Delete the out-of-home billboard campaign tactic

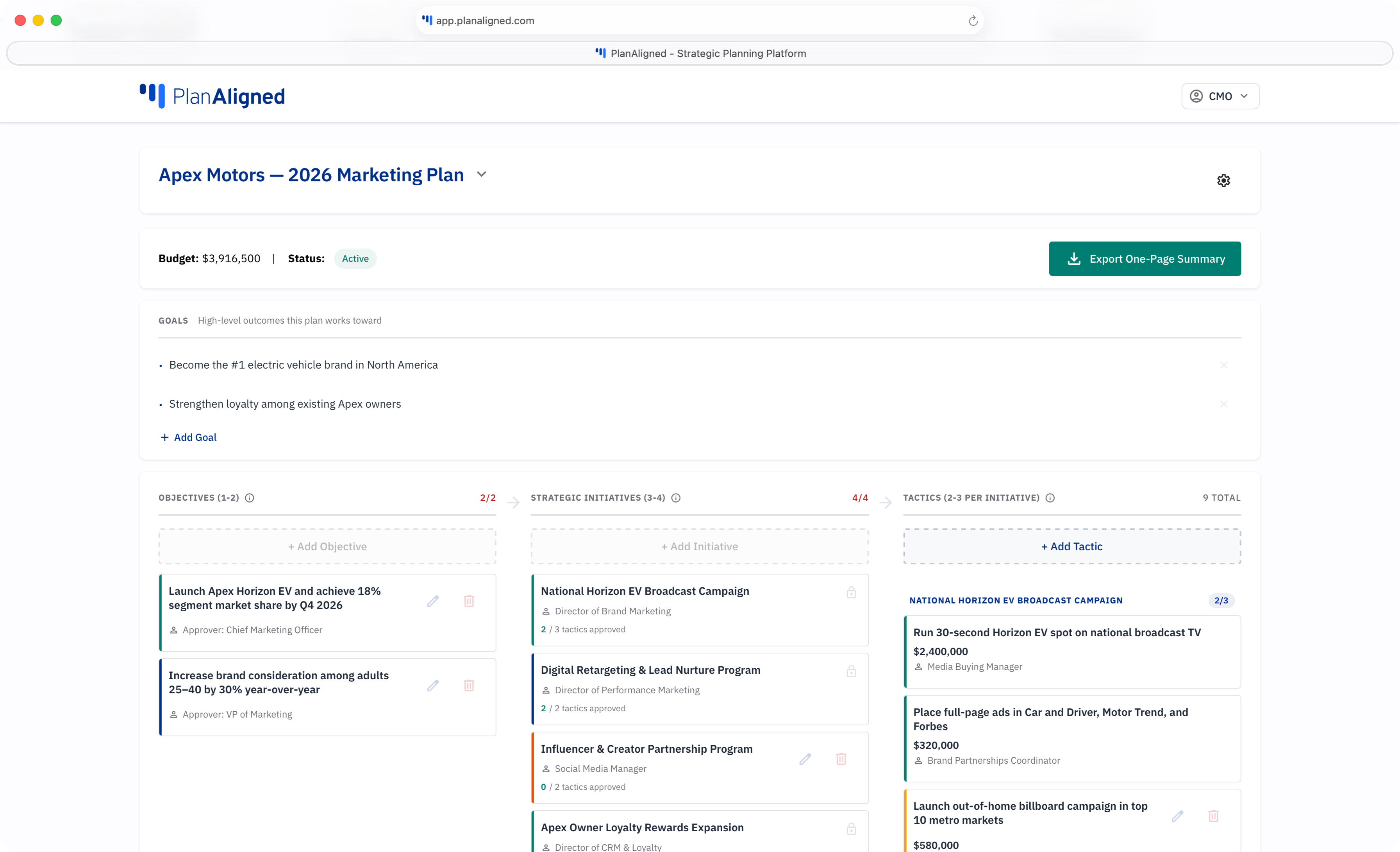1213,816
